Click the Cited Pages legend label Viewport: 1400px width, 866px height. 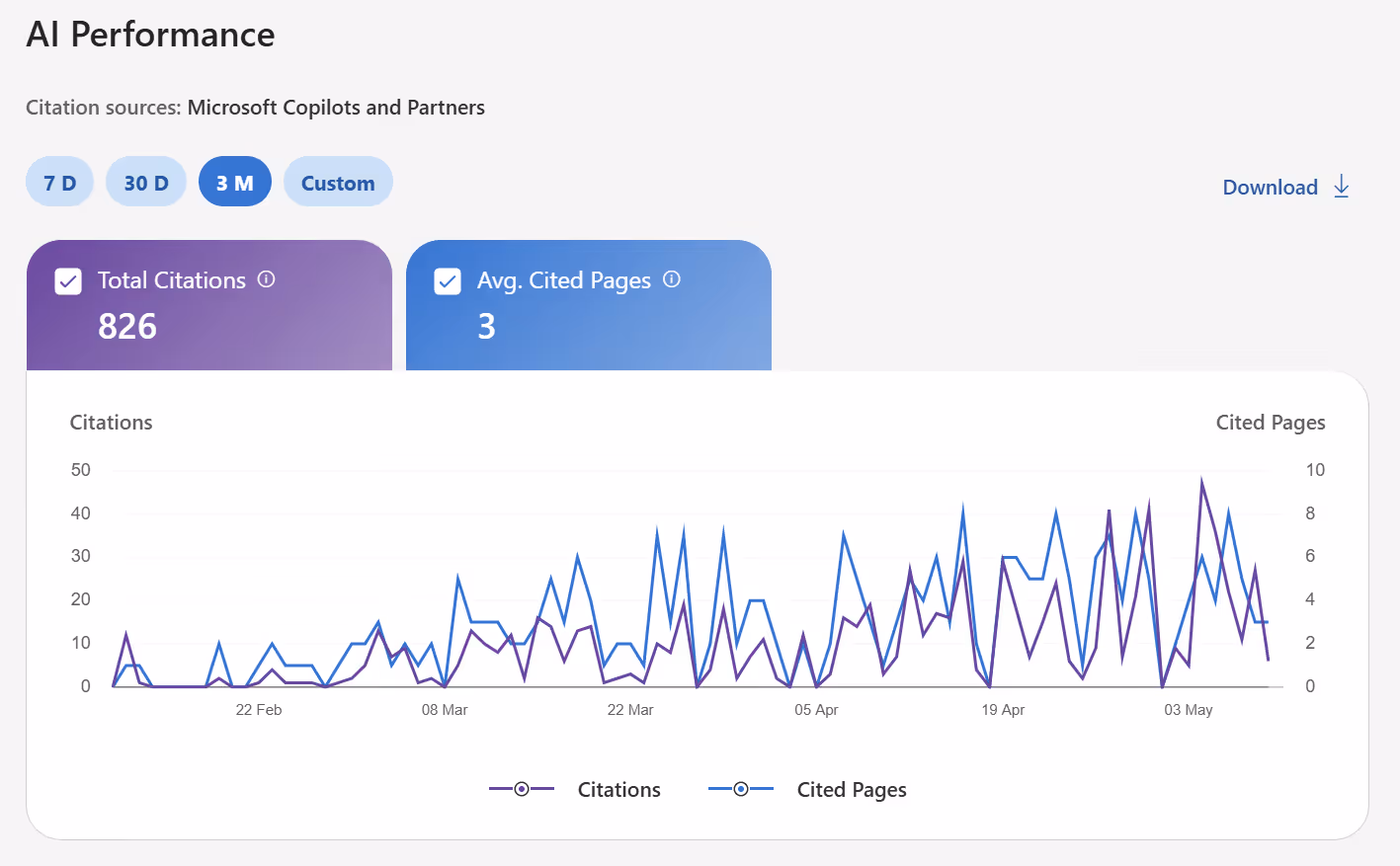(852, 790)
